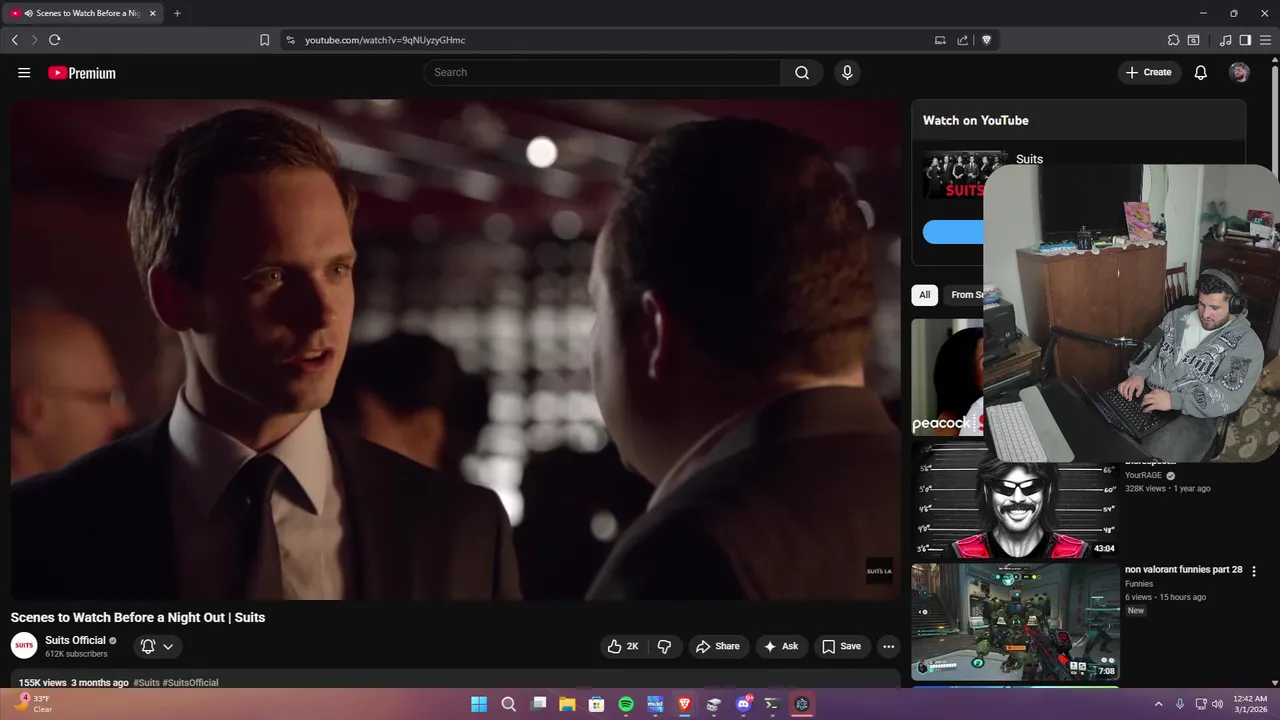Open Windows taskbar search
The width and height of the screenshot is (1280, 720).
[508, 704]
